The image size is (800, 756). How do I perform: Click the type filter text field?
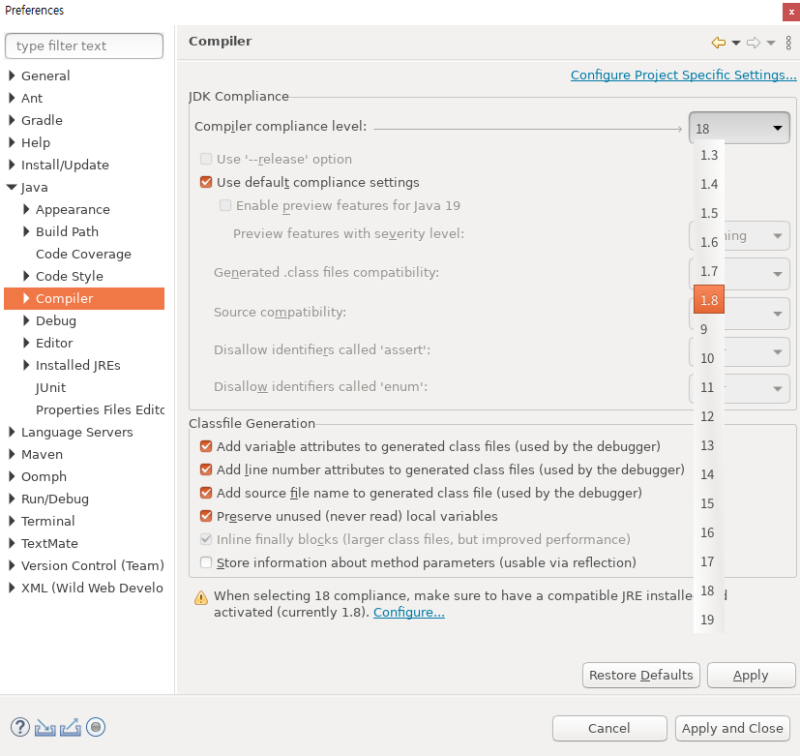point(84,46)
